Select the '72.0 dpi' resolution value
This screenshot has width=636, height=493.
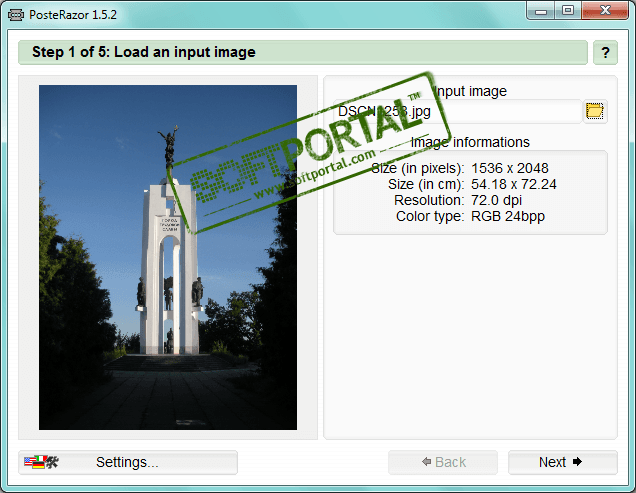tap(496, 200)
